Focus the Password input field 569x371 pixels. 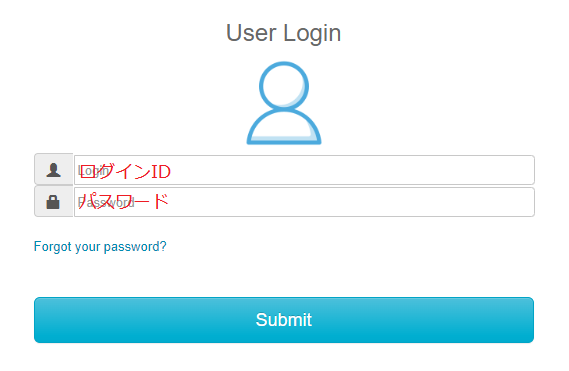(x=304, y=202)
